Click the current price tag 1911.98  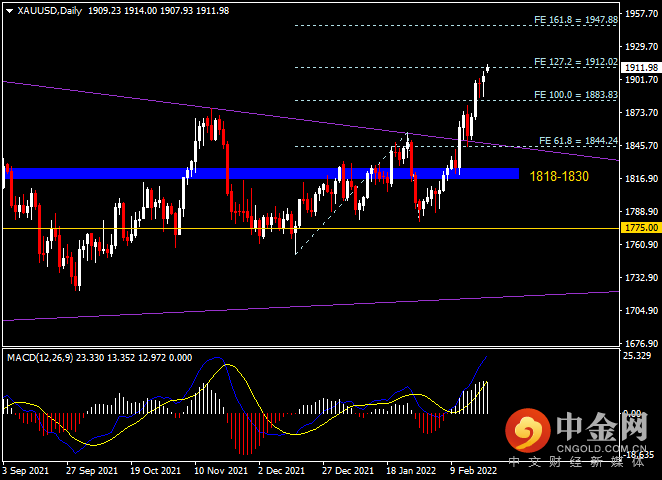click(641, 68)
